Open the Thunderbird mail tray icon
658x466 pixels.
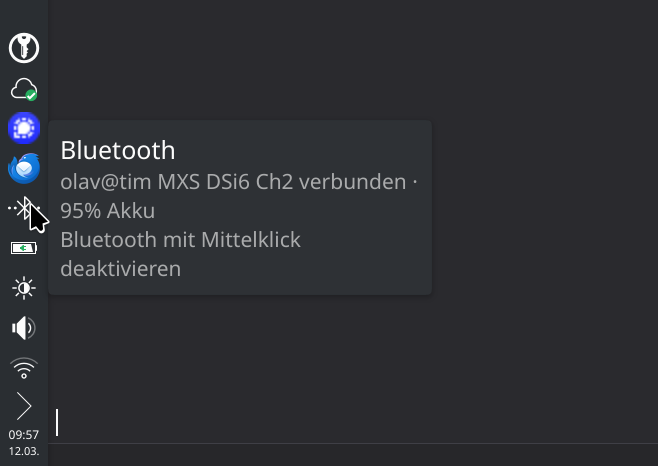pyautogui.click(x=24, y=168)
